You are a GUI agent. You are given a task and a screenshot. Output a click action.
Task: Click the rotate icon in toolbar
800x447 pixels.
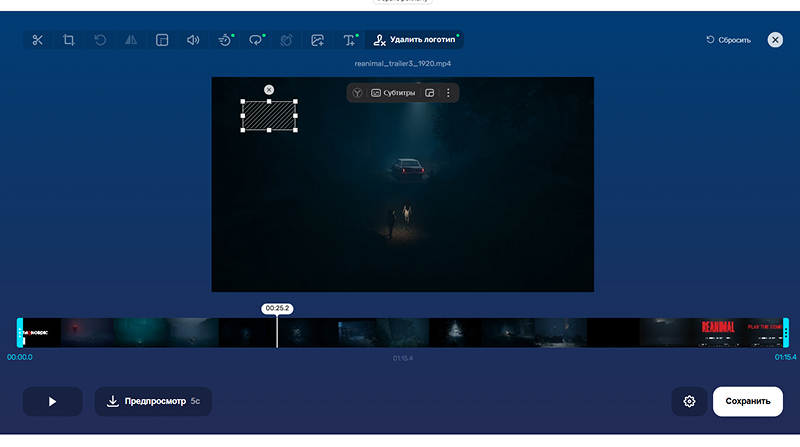(100, 40)
